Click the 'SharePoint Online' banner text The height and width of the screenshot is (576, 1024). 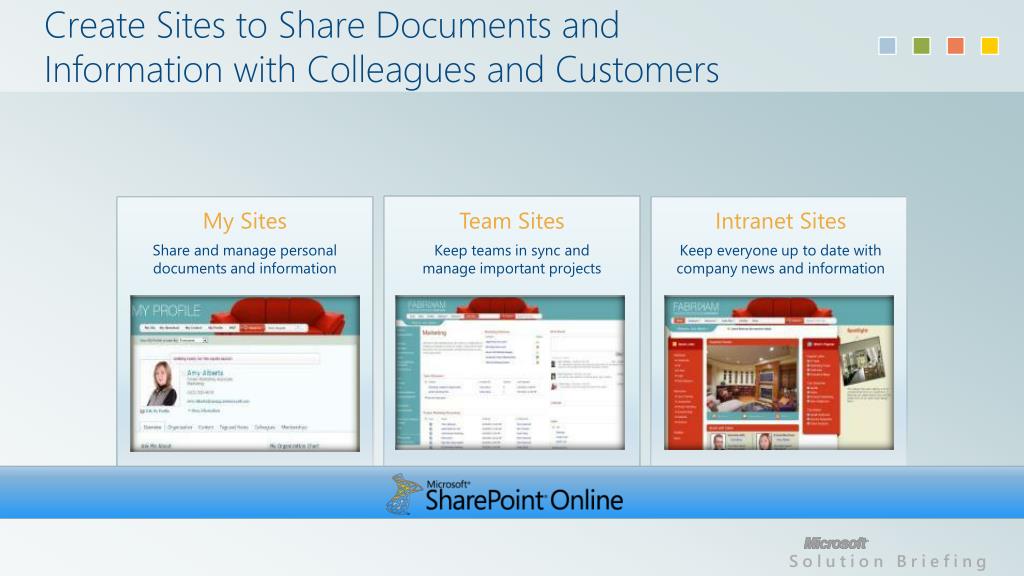pos(524,500)
